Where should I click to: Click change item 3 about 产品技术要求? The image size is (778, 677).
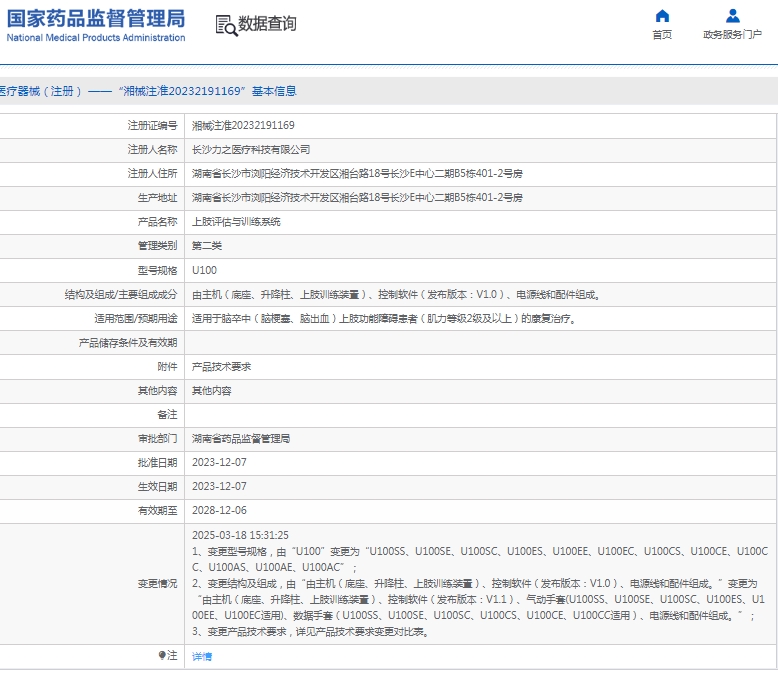[311, 632]
